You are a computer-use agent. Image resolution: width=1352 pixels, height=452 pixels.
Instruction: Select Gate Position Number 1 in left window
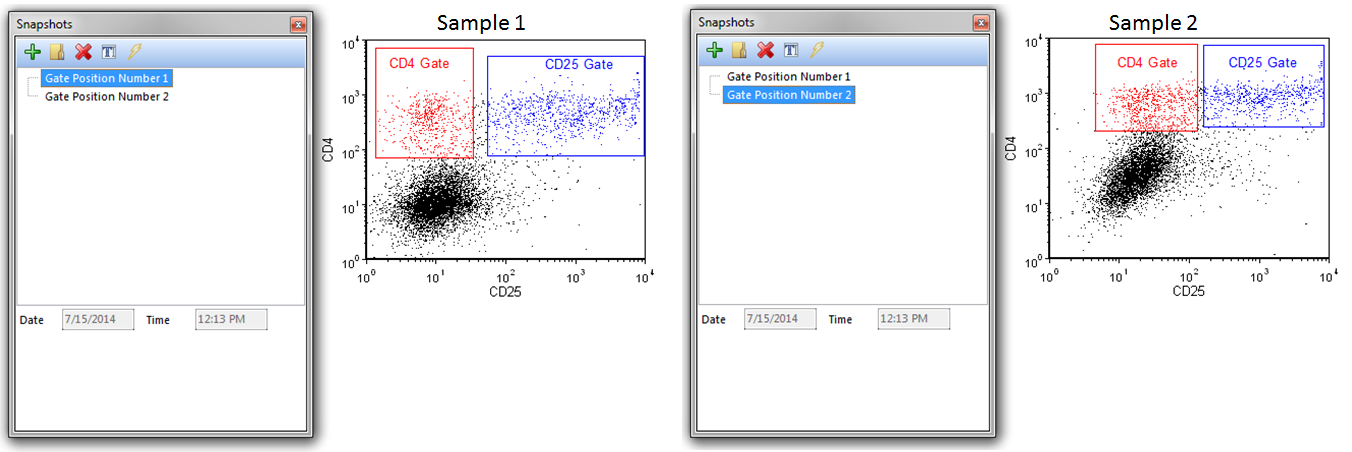[x=107, y=78]
